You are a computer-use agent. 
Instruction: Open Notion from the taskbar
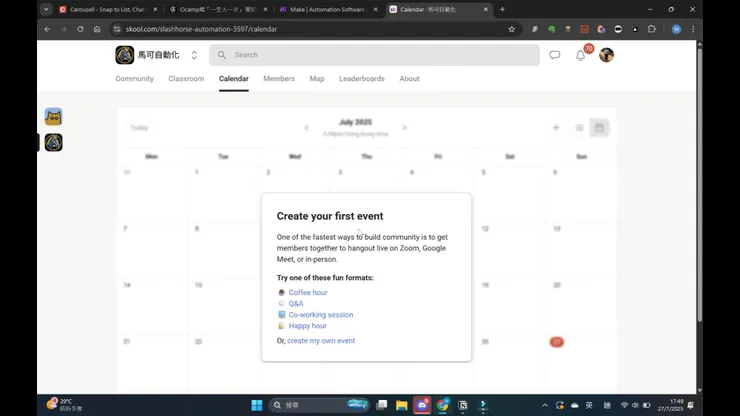pos(463,405)
